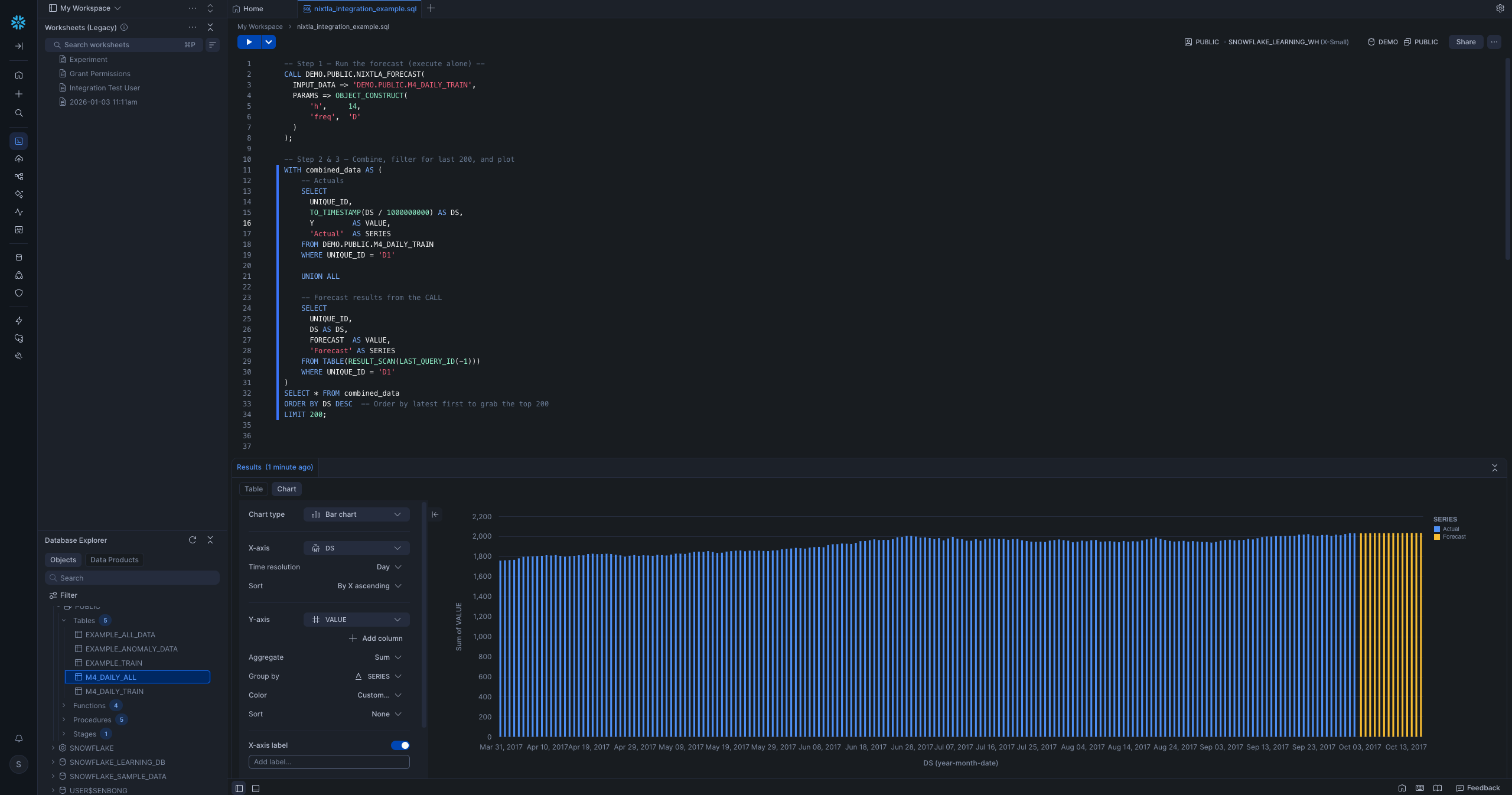Switch to the Data Products tab
The width and height of the screenshot is (1512, 795).
114,560
